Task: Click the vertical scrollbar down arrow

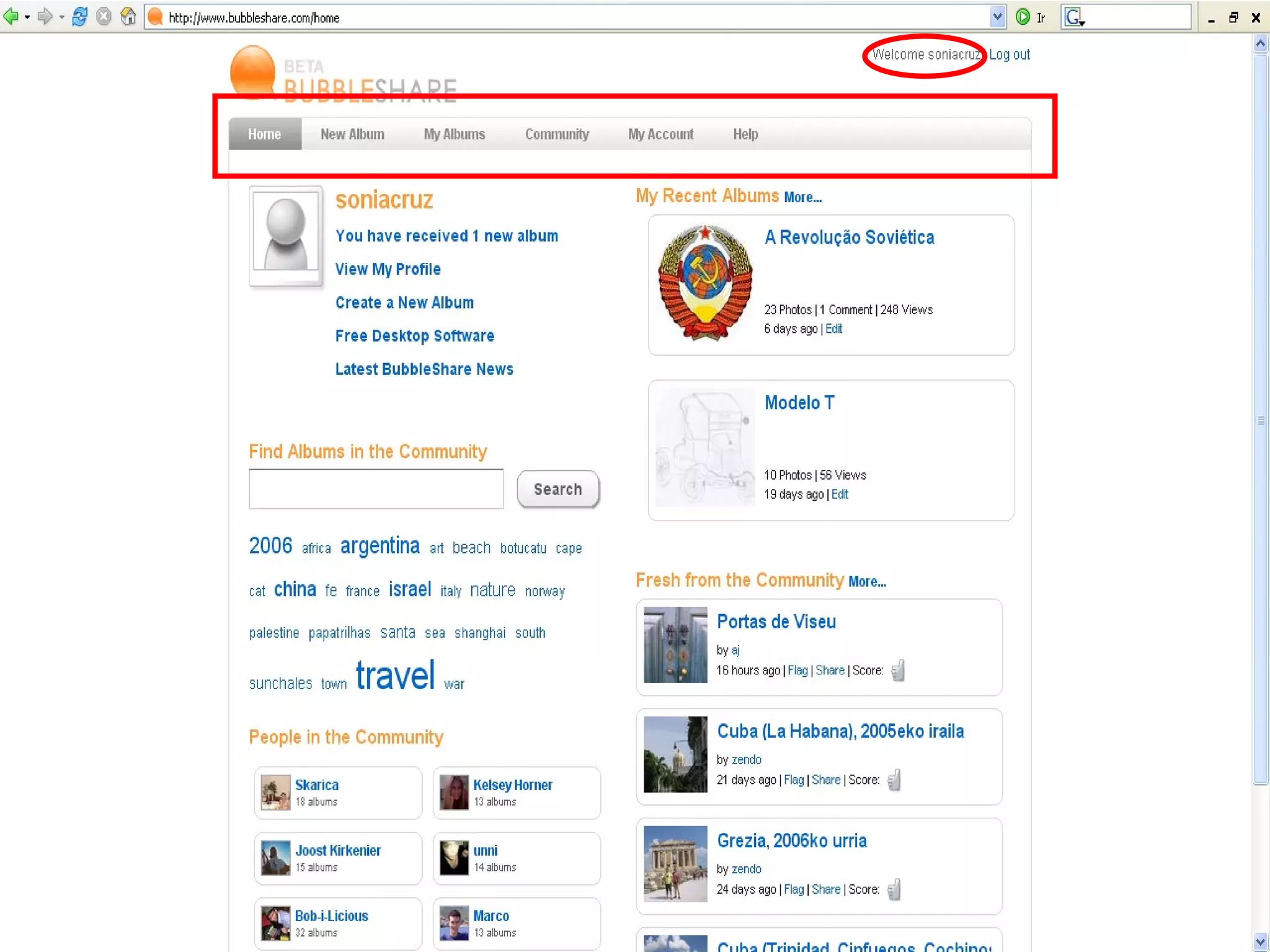Action: (x=1260, y=941)
